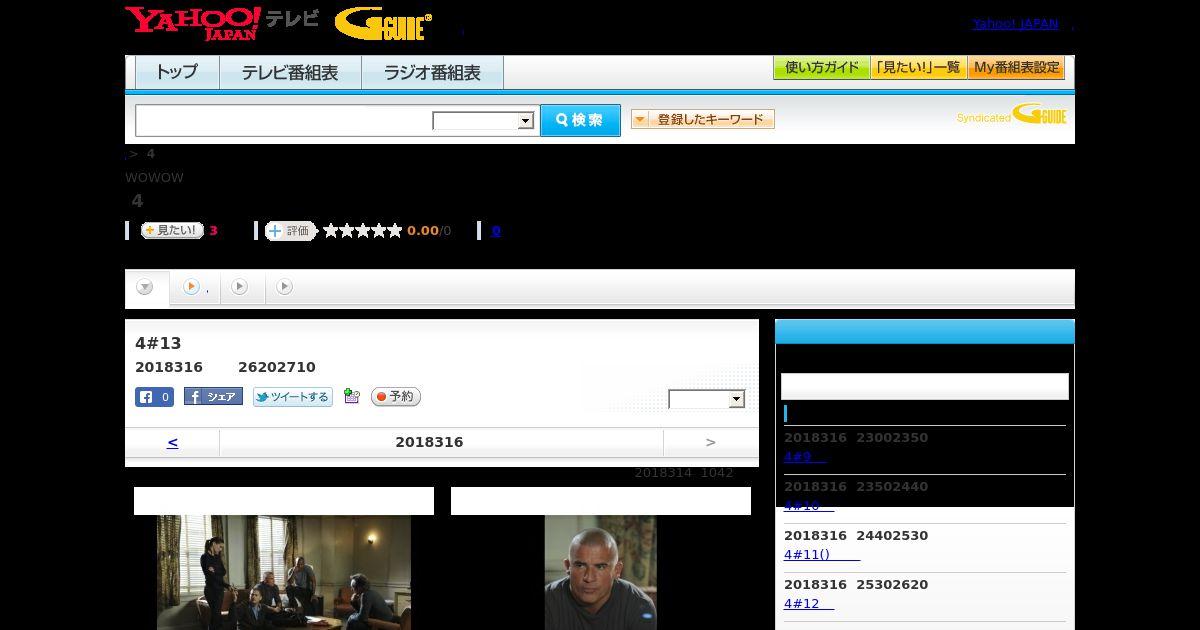Open the 登録したキーワード dropdown button
Viewport: 1200px width, 630px height.
click(x=703, y=120)
